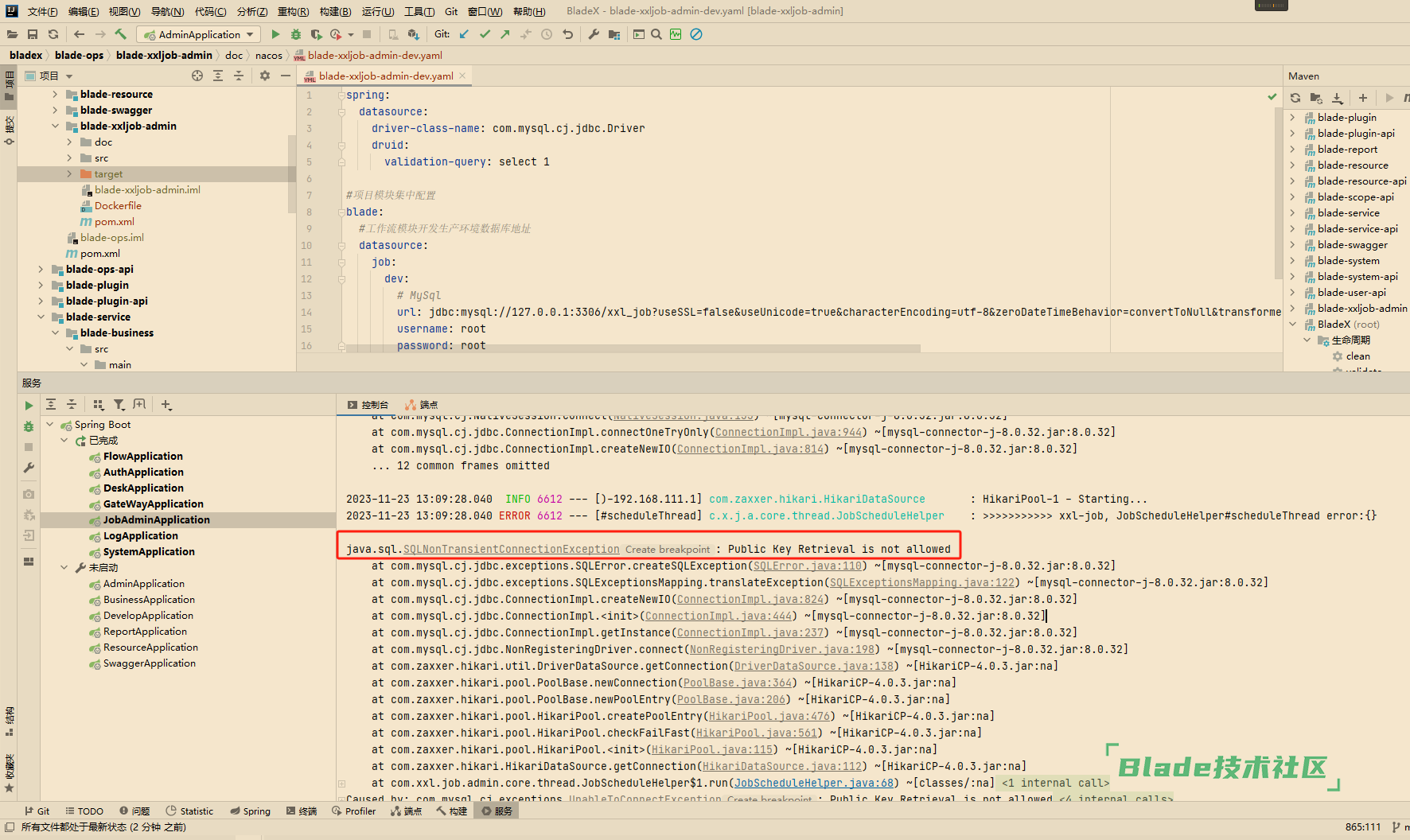Click the Save All icon in toolbar
Image resolution: width=1410 pixels, height=840 pixels.
tap(33, 34)
